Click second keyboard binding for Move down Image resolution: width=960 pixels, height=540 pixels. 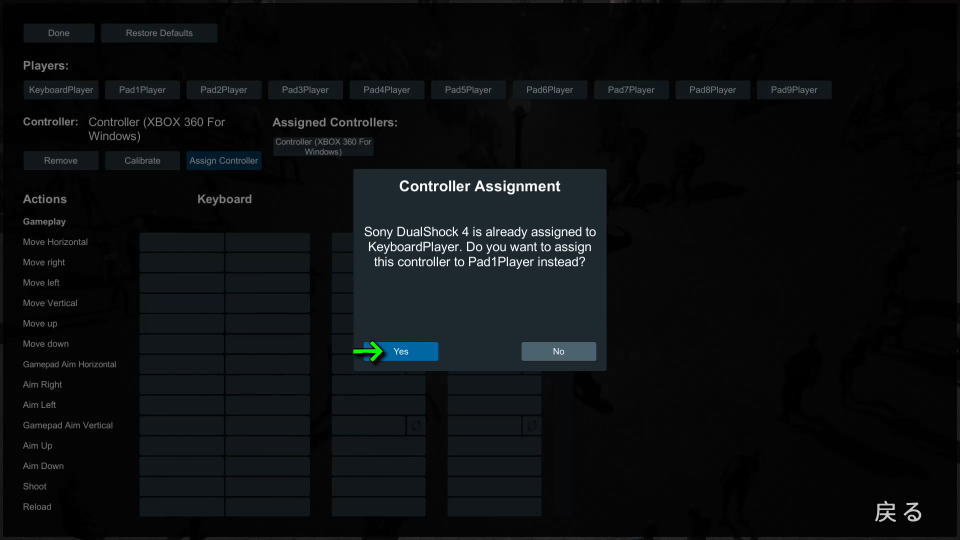coord(267,344)
